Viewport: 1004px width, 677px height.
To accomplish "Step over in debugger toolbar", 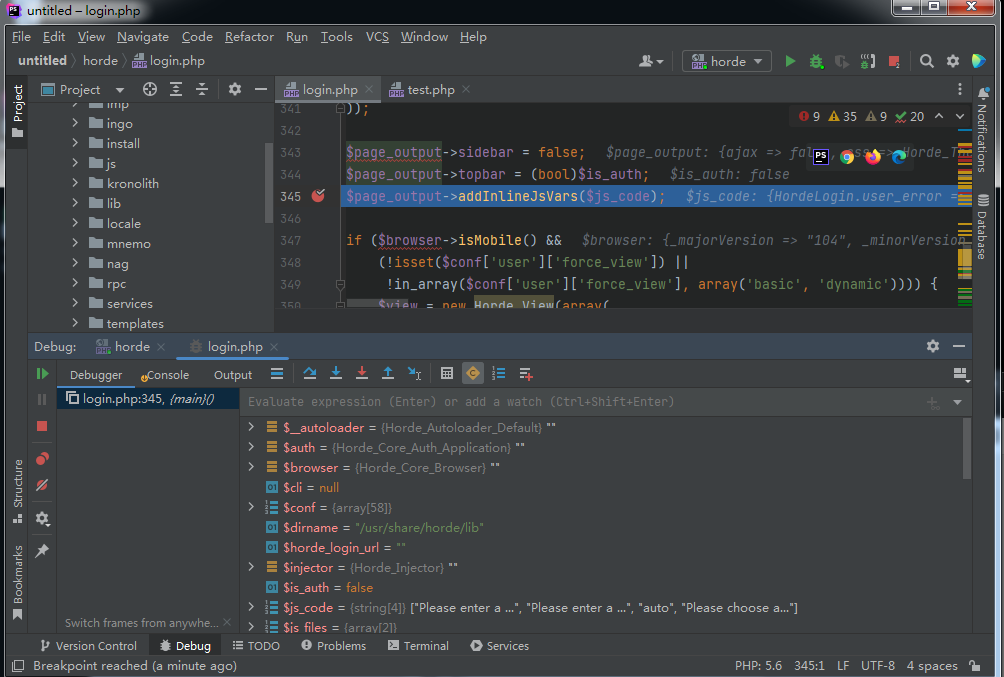I will point(310,373).
